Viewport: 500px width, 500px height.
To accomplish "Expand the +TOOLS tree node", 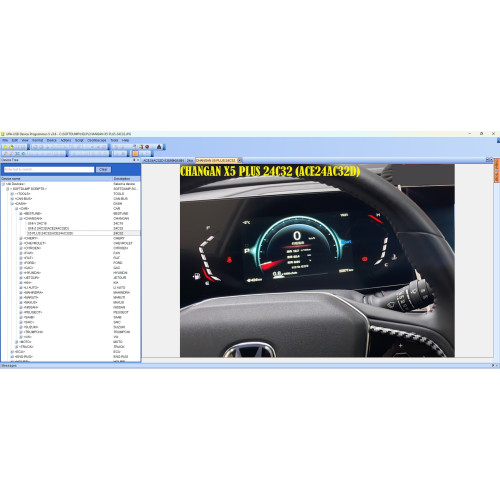I will [x=12, y=194].
